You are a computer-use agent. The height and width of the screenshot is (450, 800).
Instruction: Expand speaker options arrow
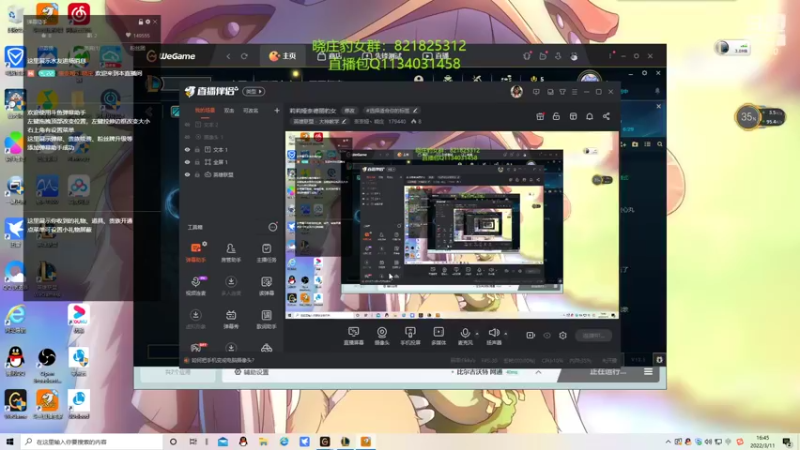click(506, 334)
